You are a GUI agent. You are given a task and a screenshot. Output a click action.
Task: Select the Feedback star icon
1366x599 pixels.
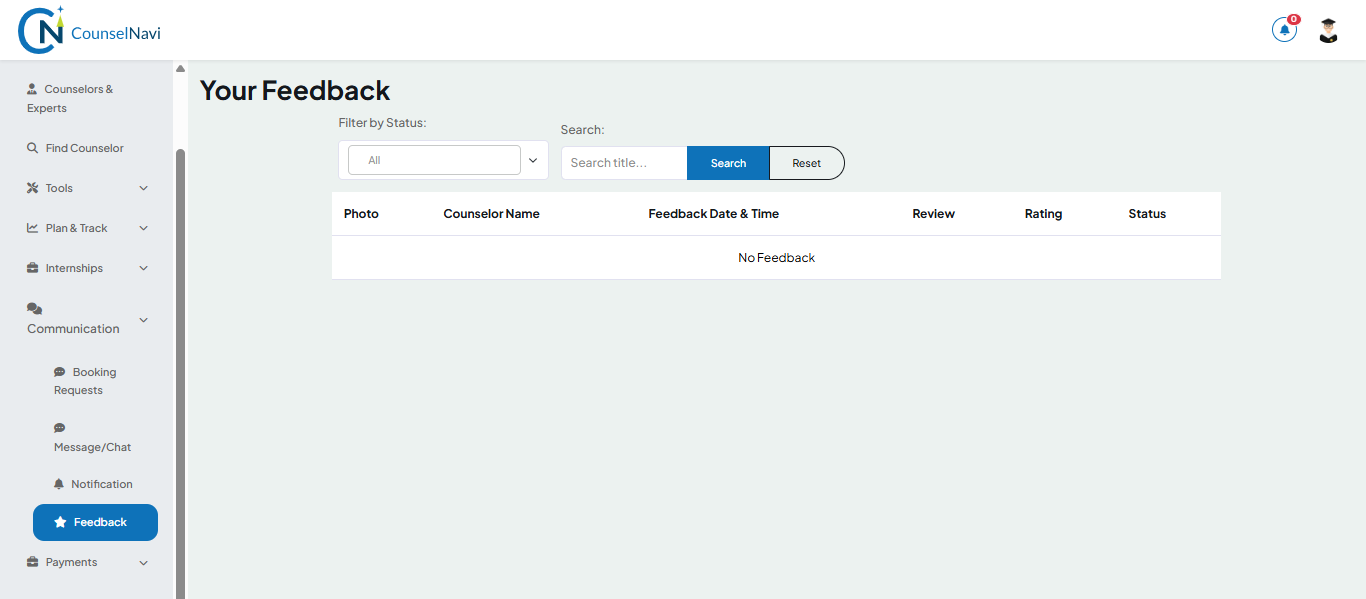(62, 521)
